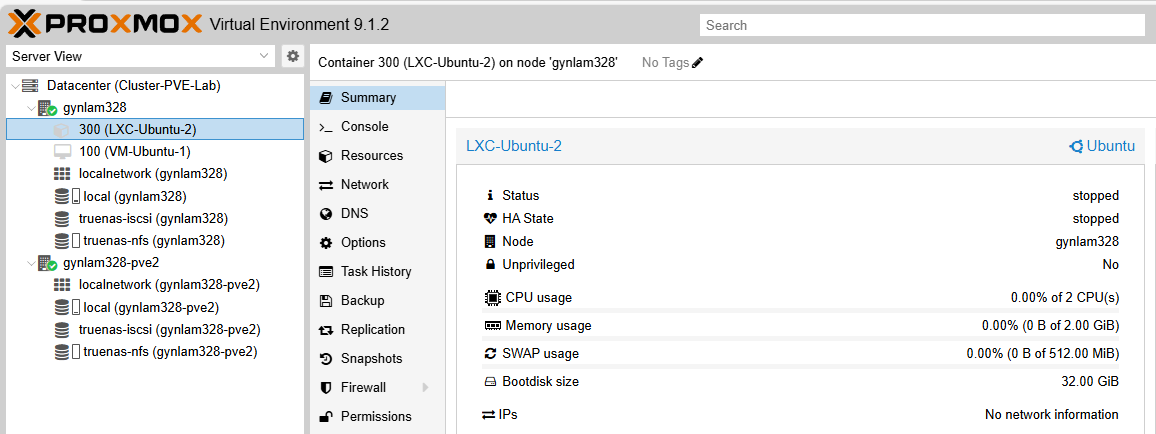Edit tags with the pencil icon
Screen dimensions: 1156x434
pos(697,63)
